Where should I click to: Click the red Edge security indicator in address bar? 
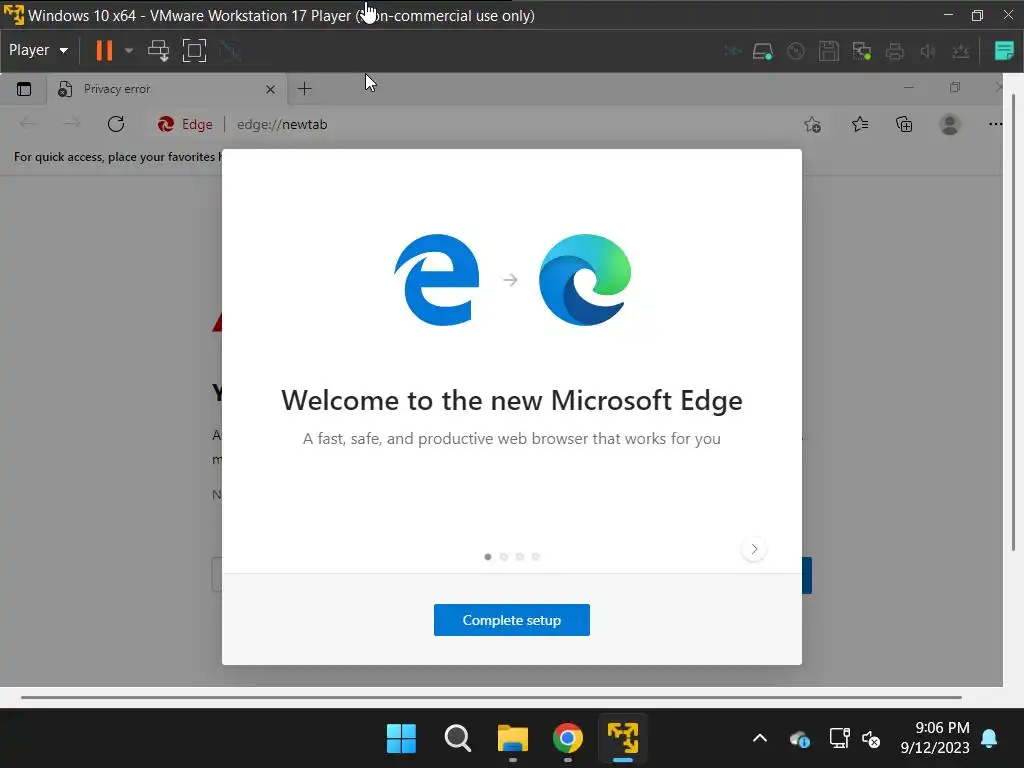[x=185, y=124]
